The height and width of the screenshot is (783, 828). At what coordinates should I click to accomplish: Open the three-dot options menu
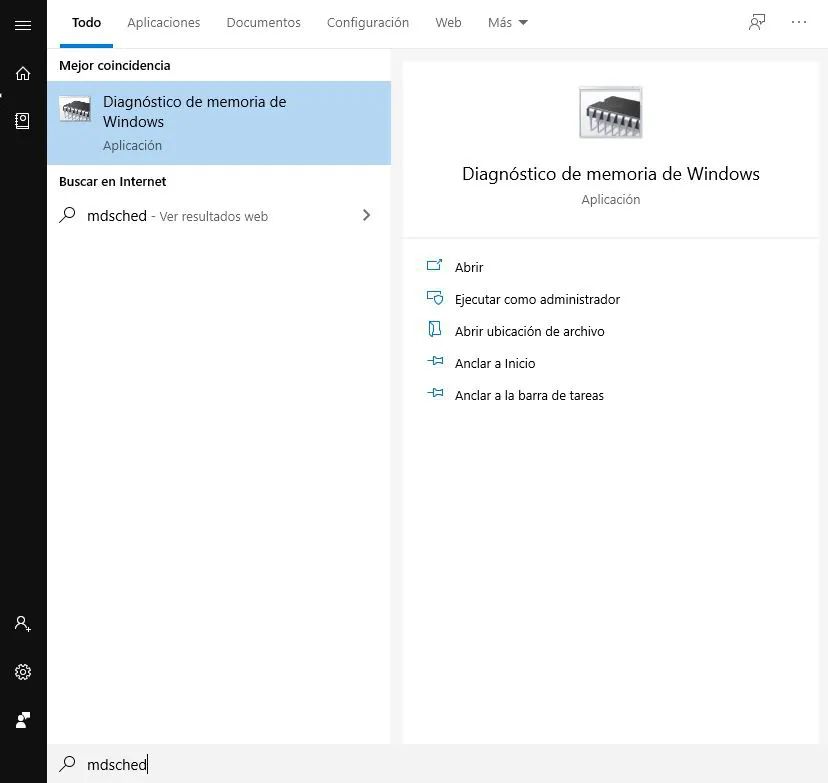point(799,22)
